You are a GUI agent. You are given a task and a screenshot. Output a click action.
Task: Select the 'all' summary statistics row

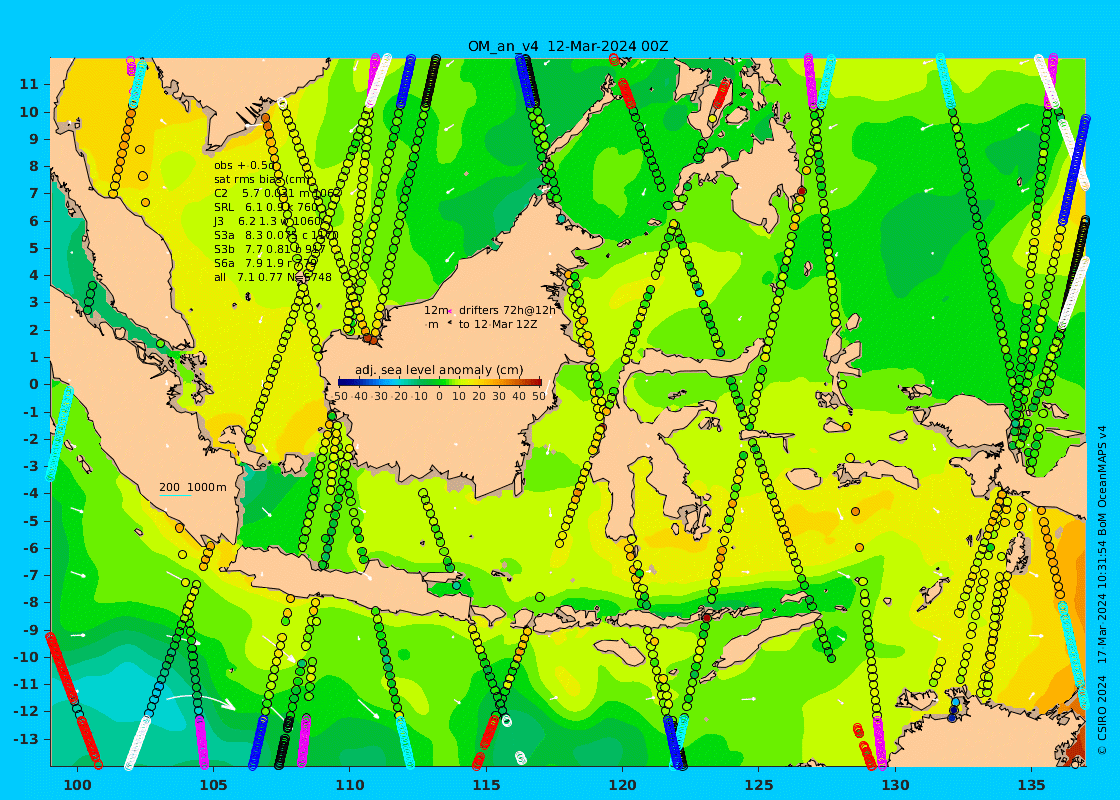pyautogui.click(x=273, y=277)
